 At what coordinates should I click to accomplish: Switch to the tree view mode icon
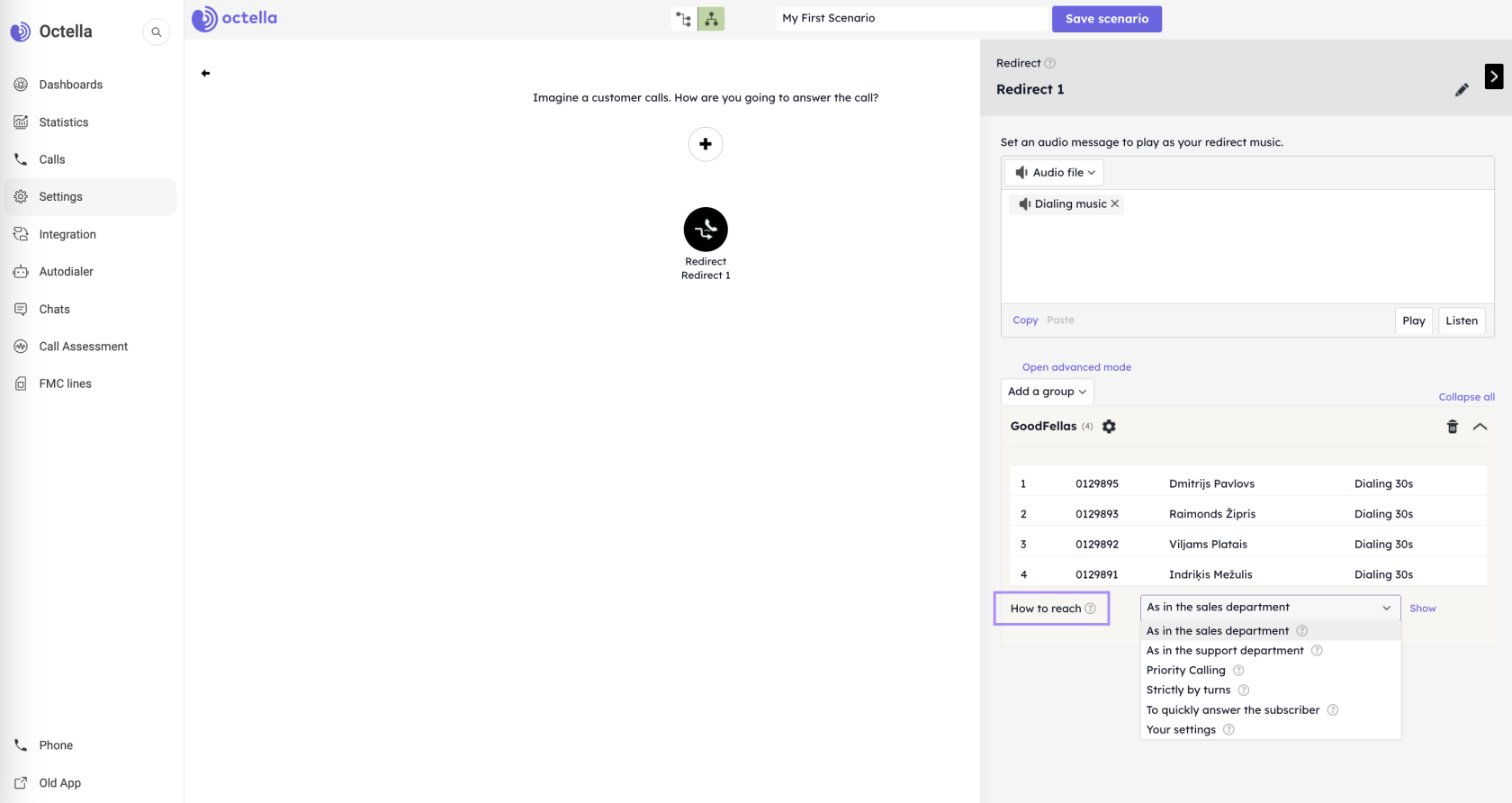coord(684,19)
